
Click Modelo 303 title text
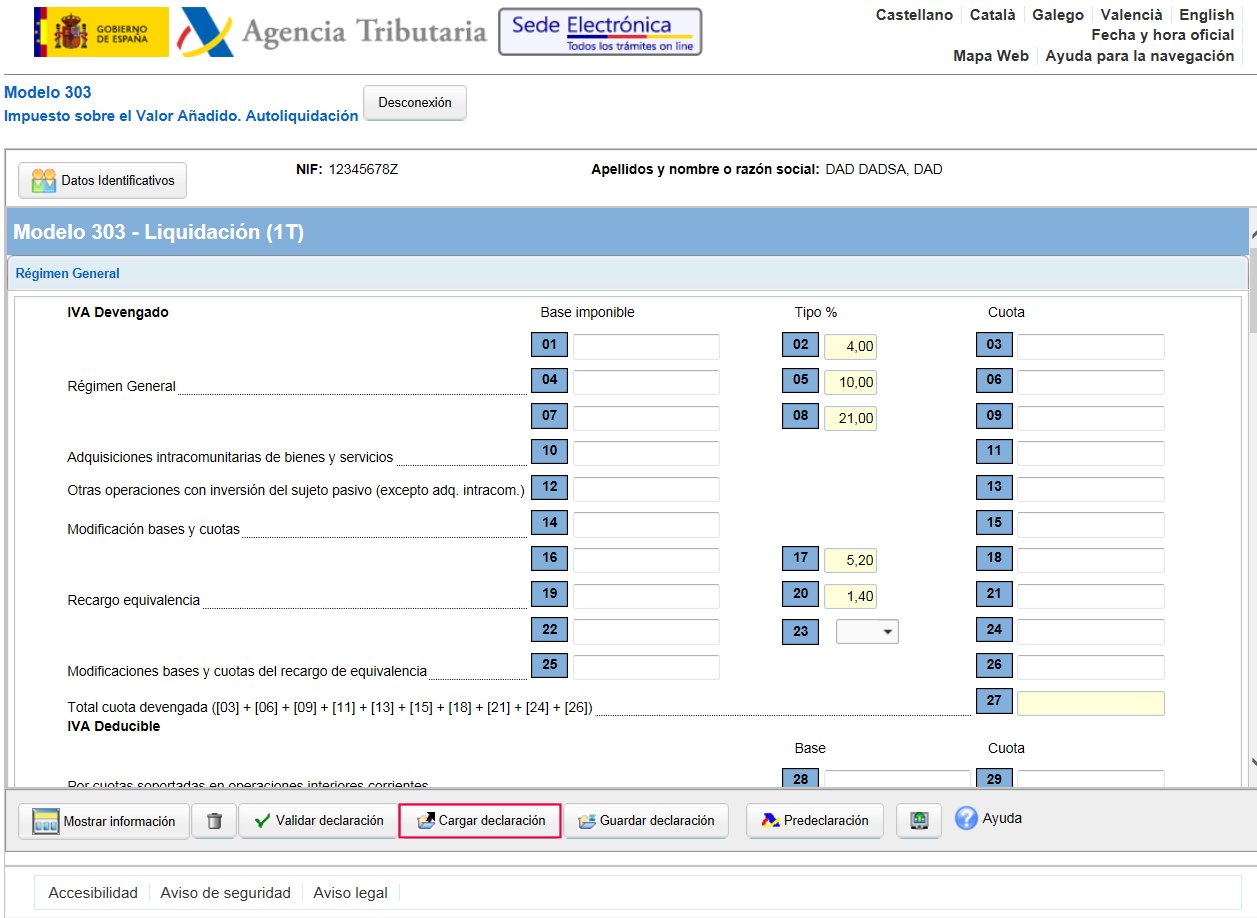pos(48,93)
